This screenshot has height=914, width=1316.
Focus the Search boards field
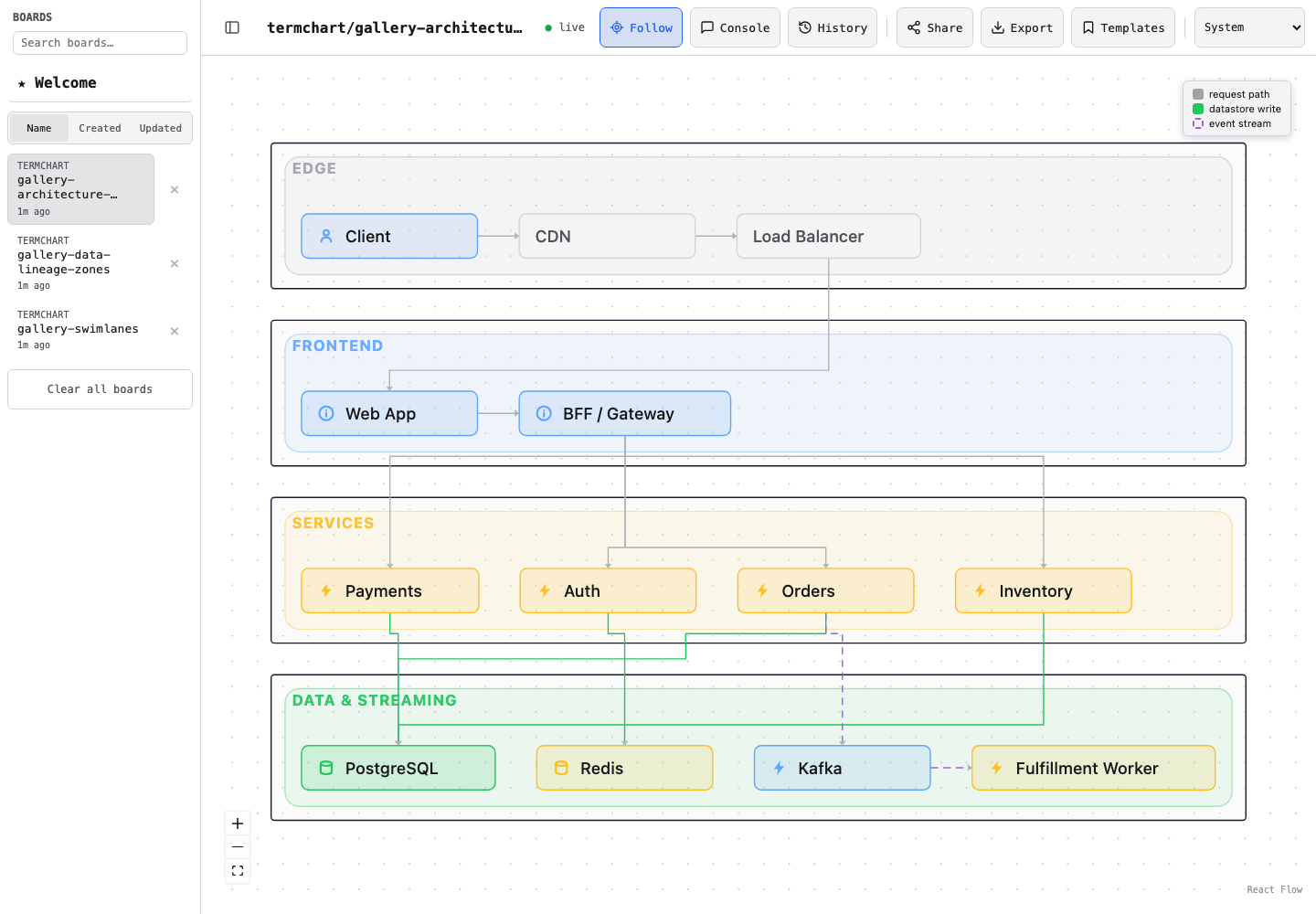tap(100, 43)
